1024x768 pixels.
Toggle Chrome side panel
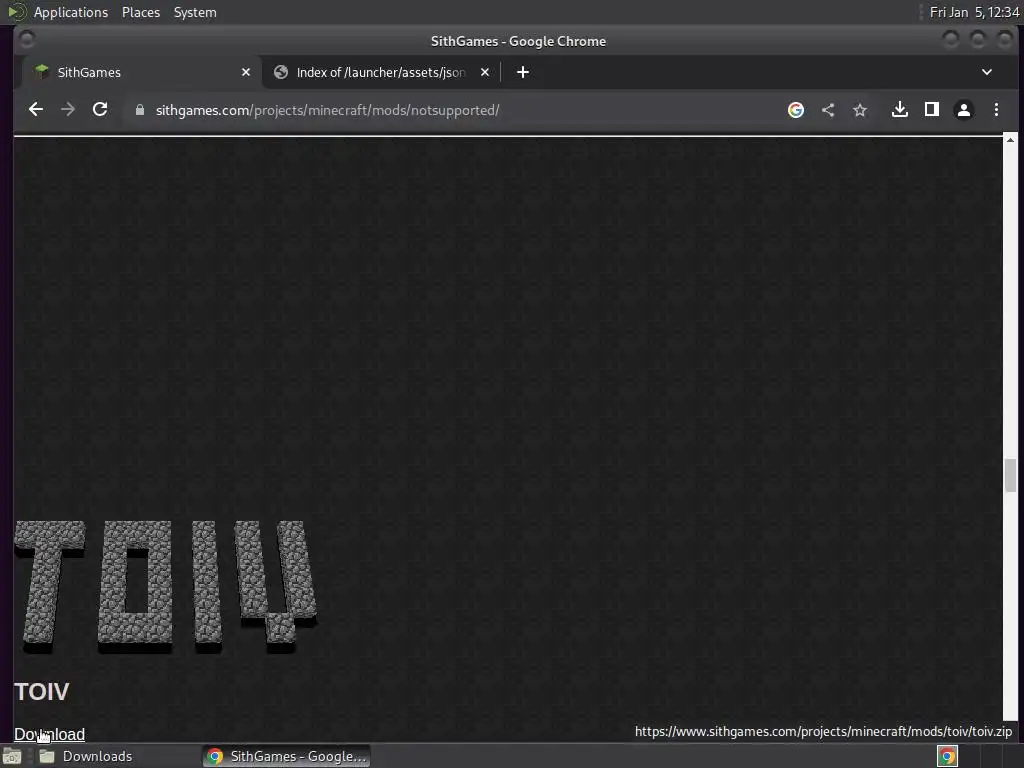[x=932, y=110]
